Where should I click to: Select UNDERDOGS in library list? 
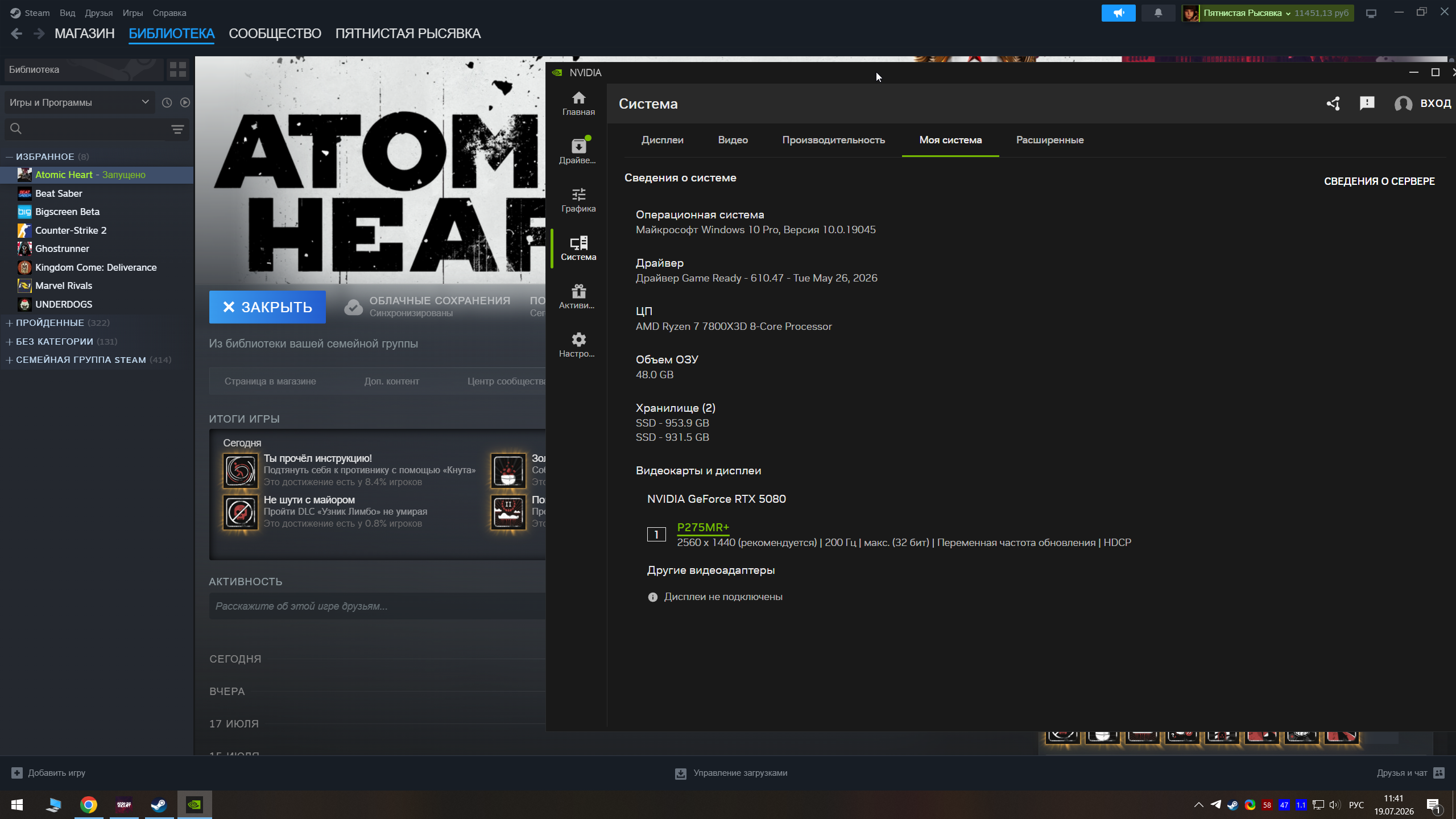point(97,304)
